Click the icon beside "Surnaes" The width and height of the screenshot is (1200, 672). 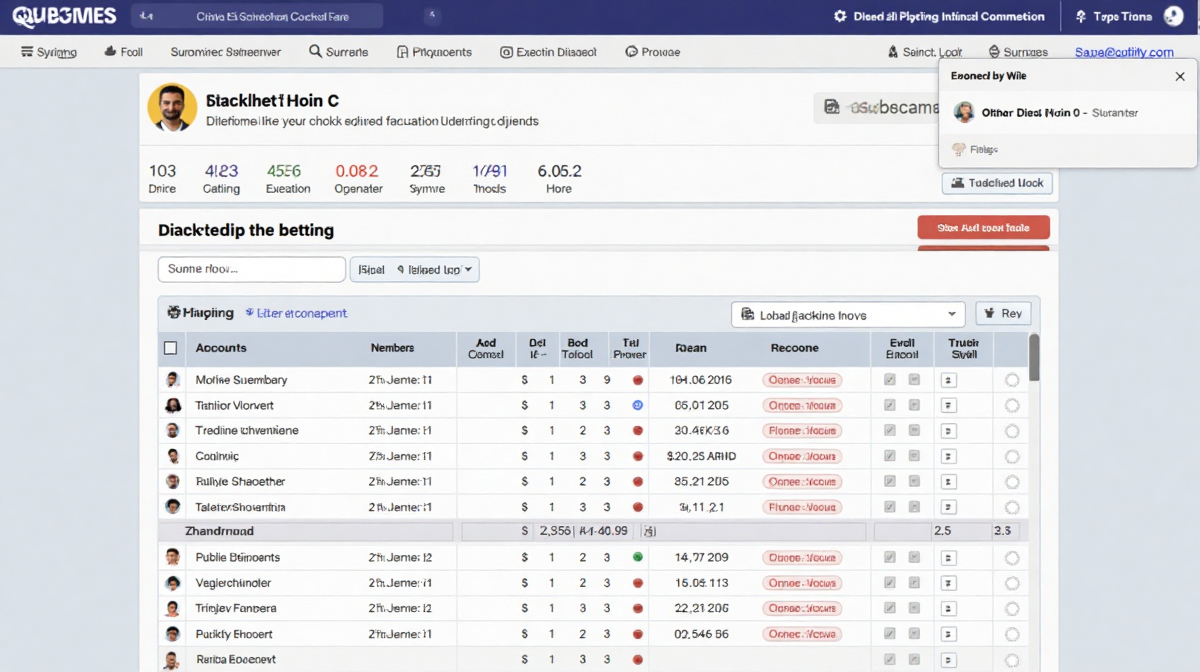coord(994,52)
